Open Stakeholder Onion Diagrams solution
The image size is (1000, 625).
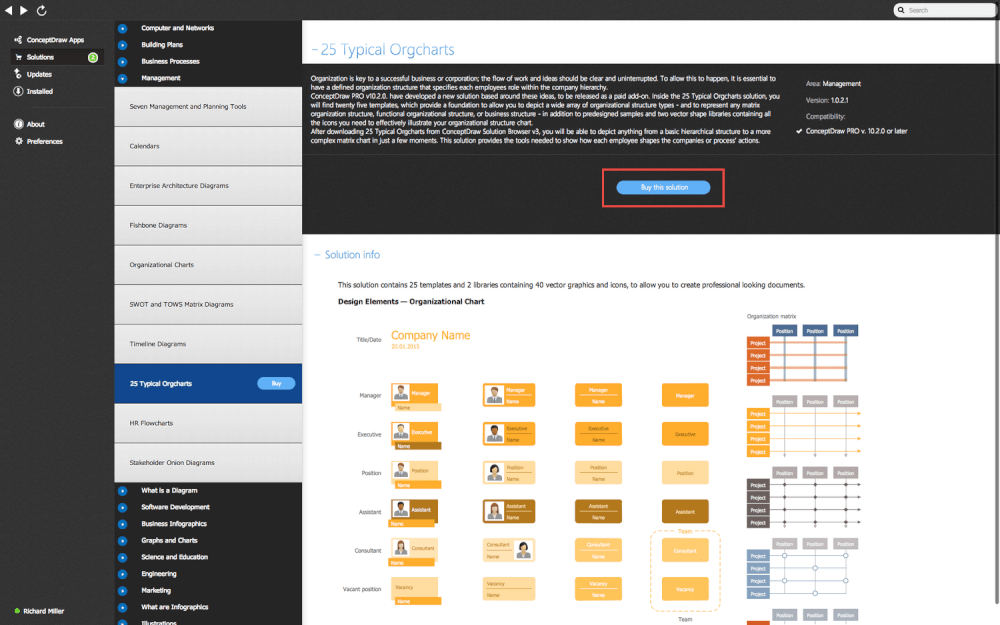pos(208,462)
